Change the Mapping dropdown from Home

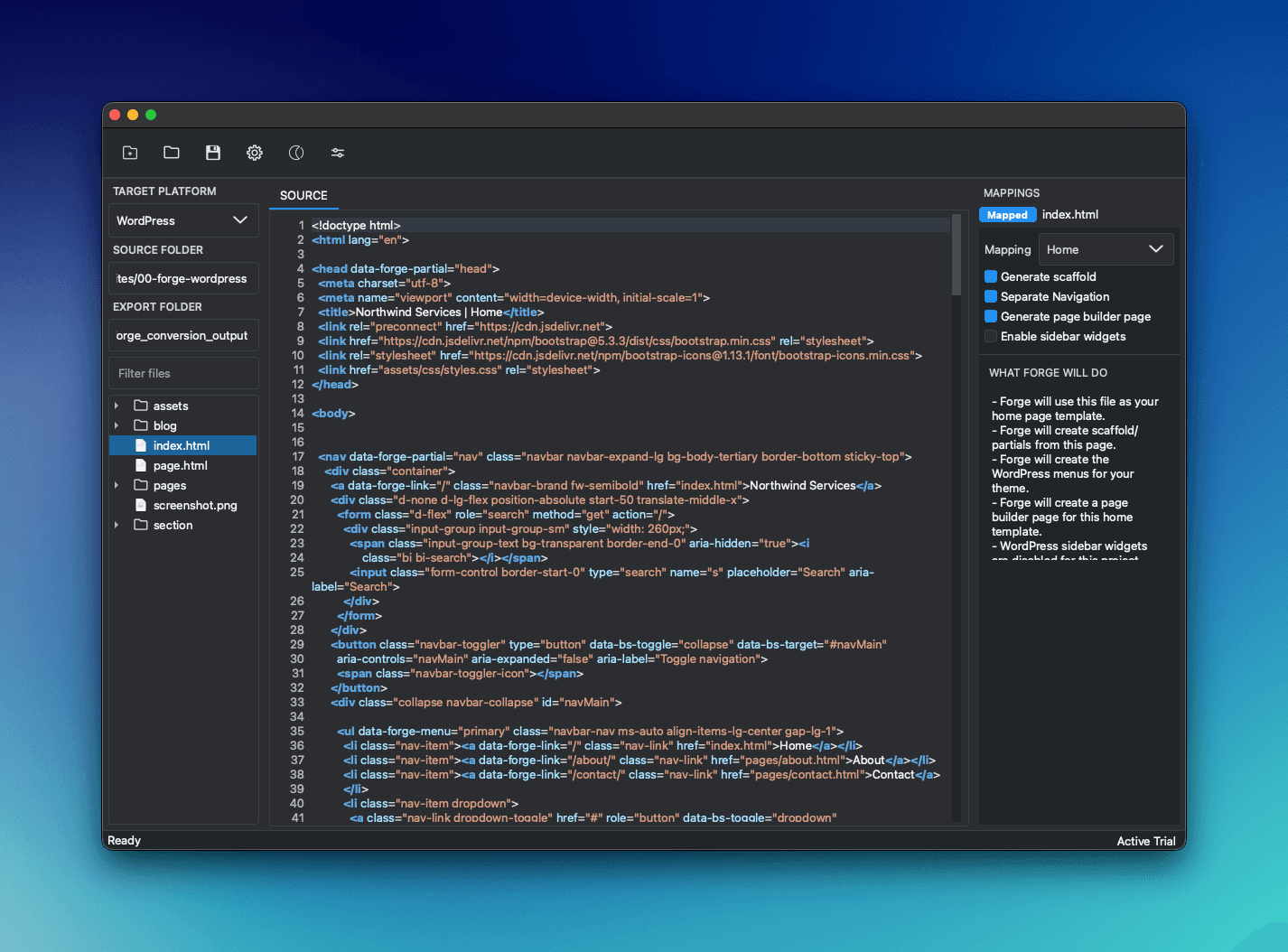[1106, 249]
